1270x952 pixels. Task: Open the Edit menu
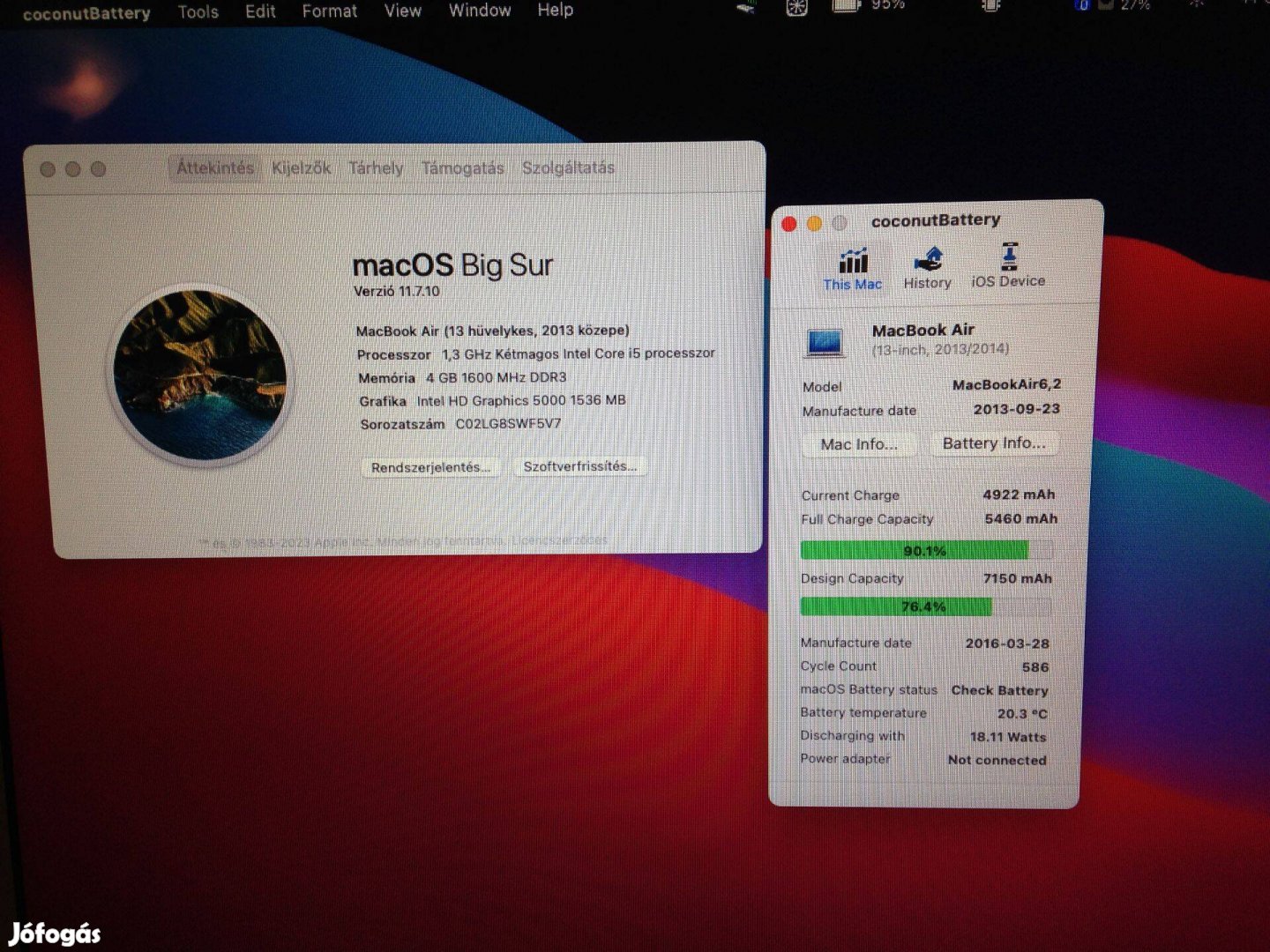tap(260, 11)
